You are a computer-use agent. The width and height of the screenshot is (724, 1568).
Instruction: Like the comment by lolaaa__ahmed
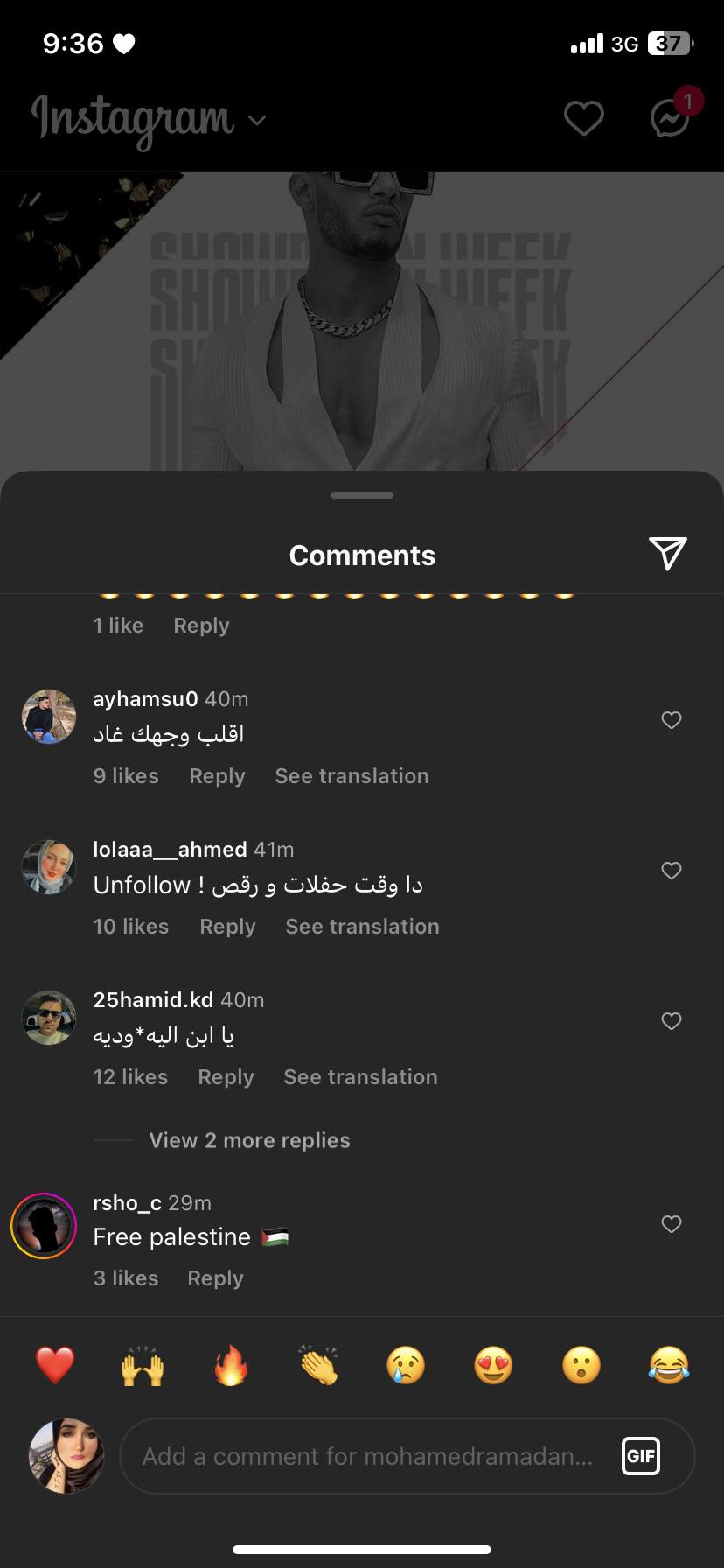[671, 871]
